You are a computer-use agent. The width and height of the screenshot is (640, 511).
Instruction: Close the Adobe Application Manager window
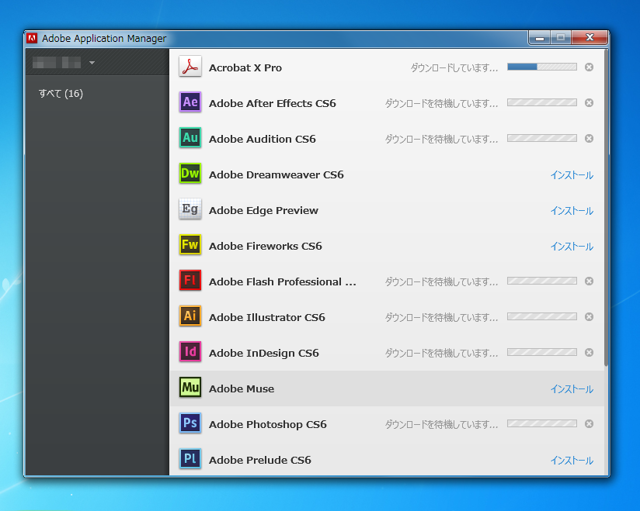(x=590, y=38)
